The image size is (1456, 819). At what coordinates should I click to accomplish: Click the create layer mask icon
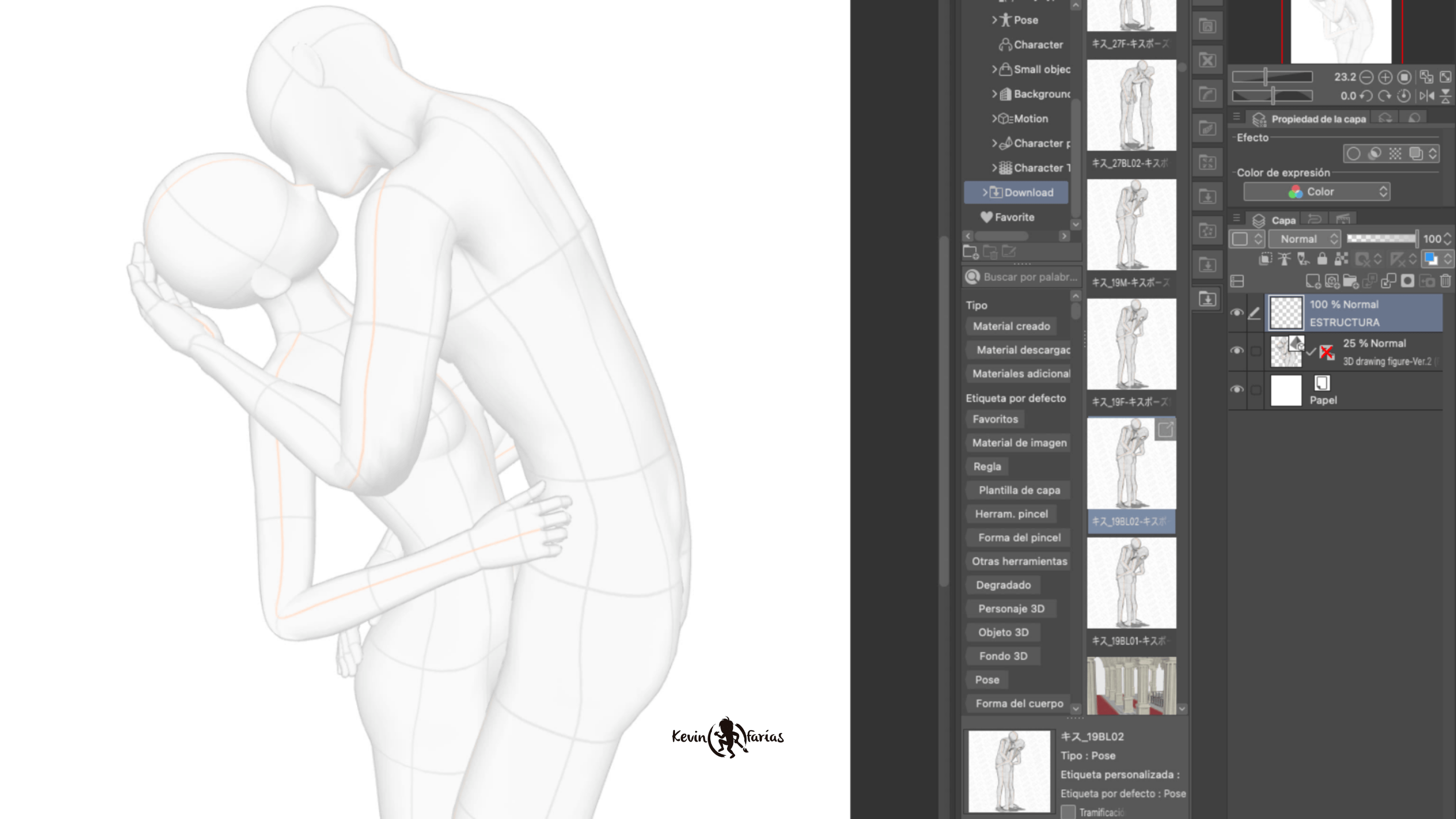pos(1407,281)
